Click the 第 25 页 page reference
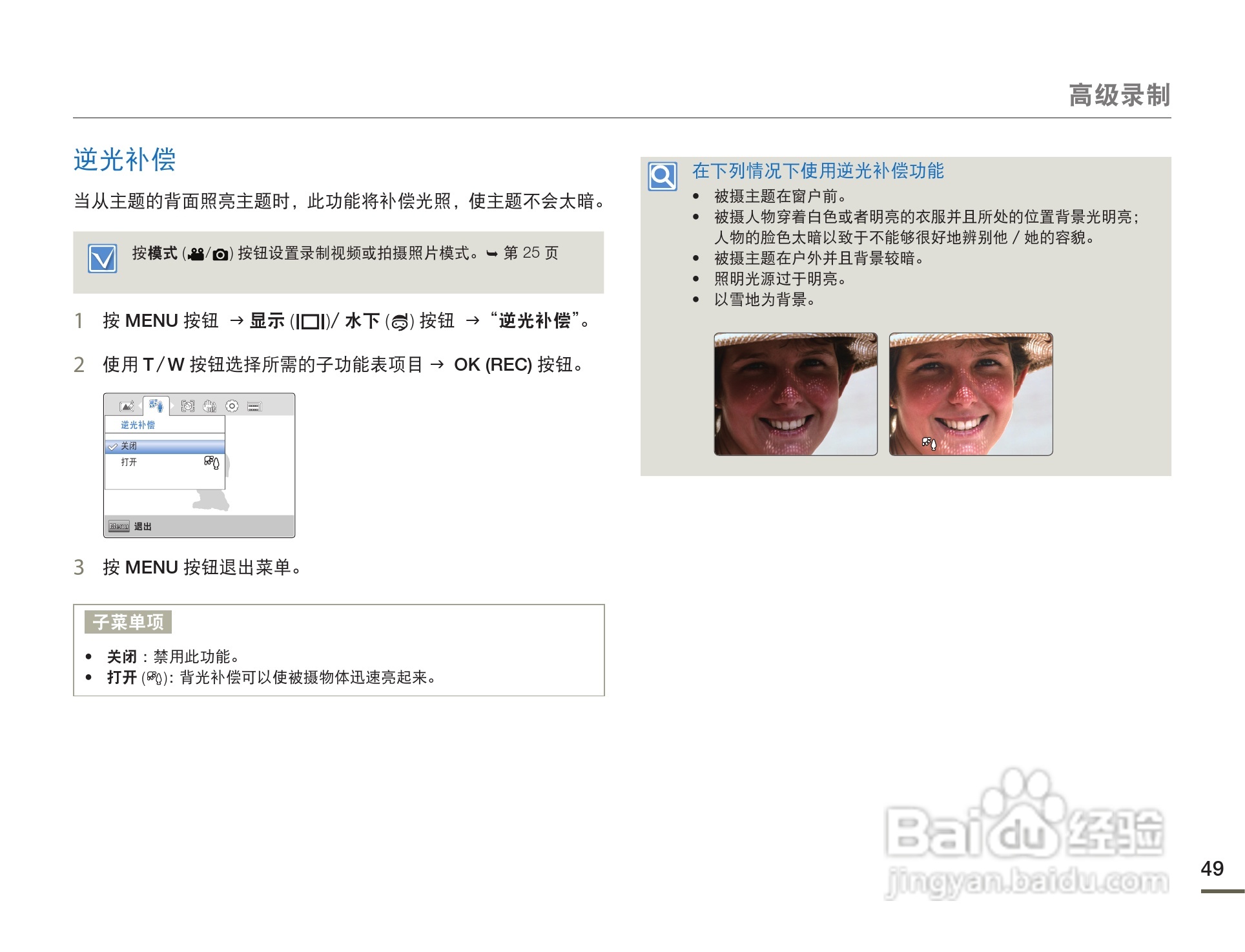1245x952 pixels. click(x=531, y=253)
